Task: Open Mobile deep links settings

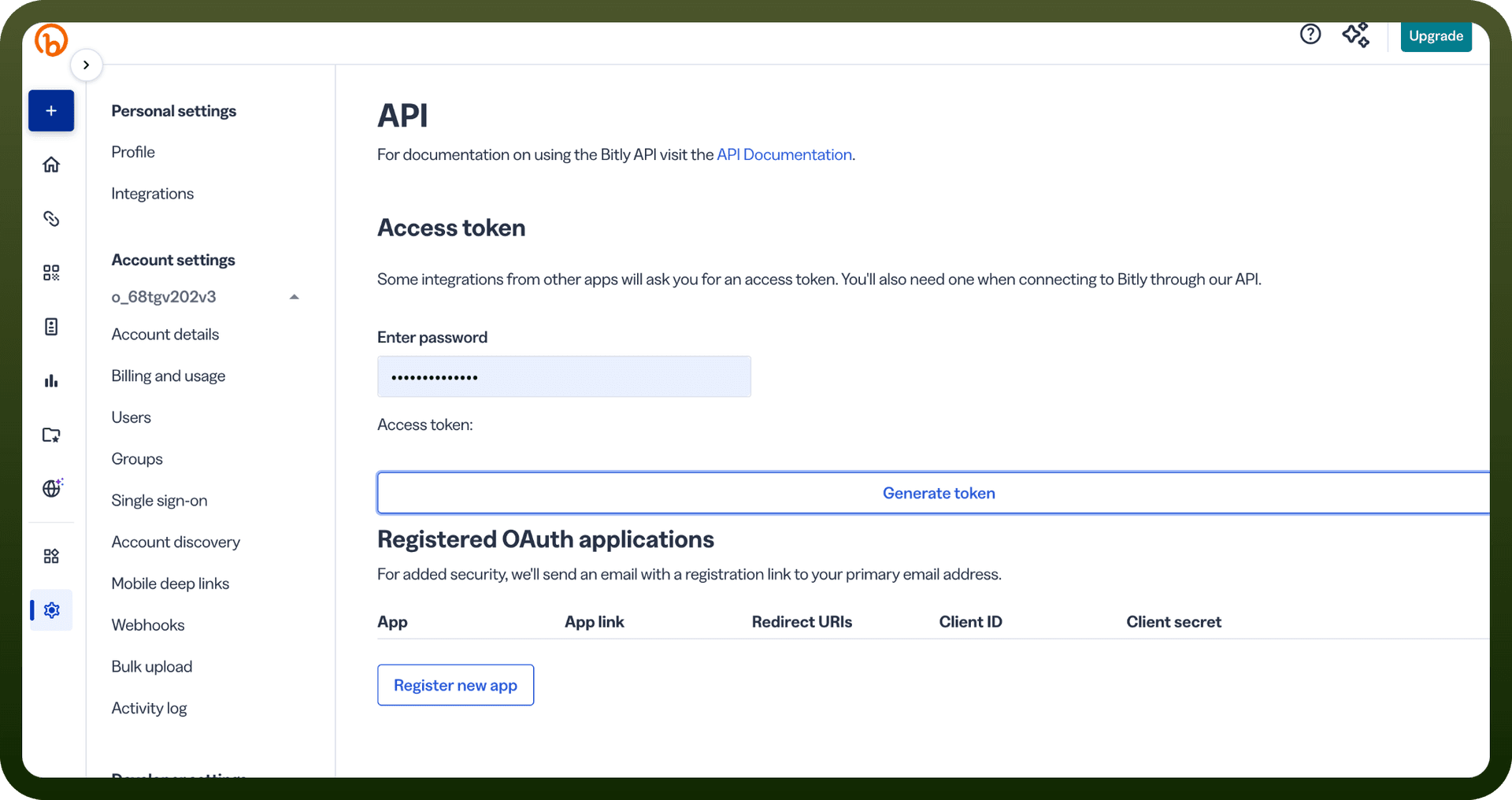Action: [170, 583]
